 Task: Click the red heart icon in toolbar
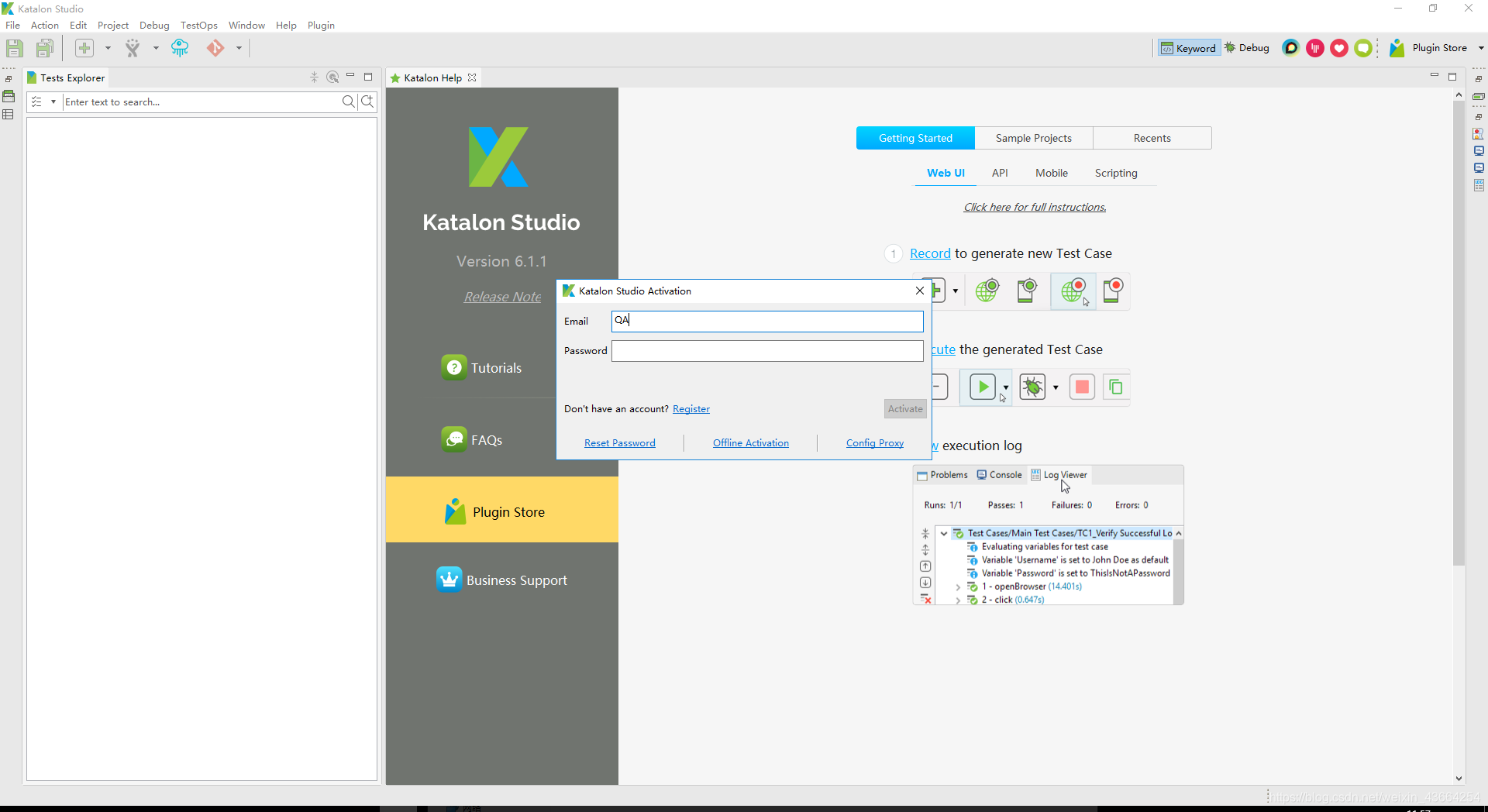pyautogui.click(x=1339, y=48)
